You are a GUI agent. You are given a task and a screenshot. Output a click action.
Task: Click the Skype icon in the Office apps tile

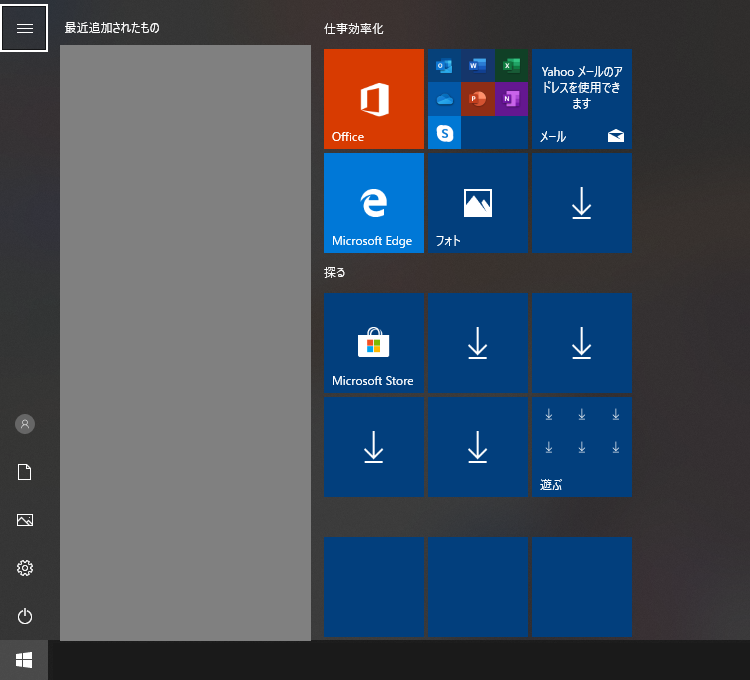[444, 132]
